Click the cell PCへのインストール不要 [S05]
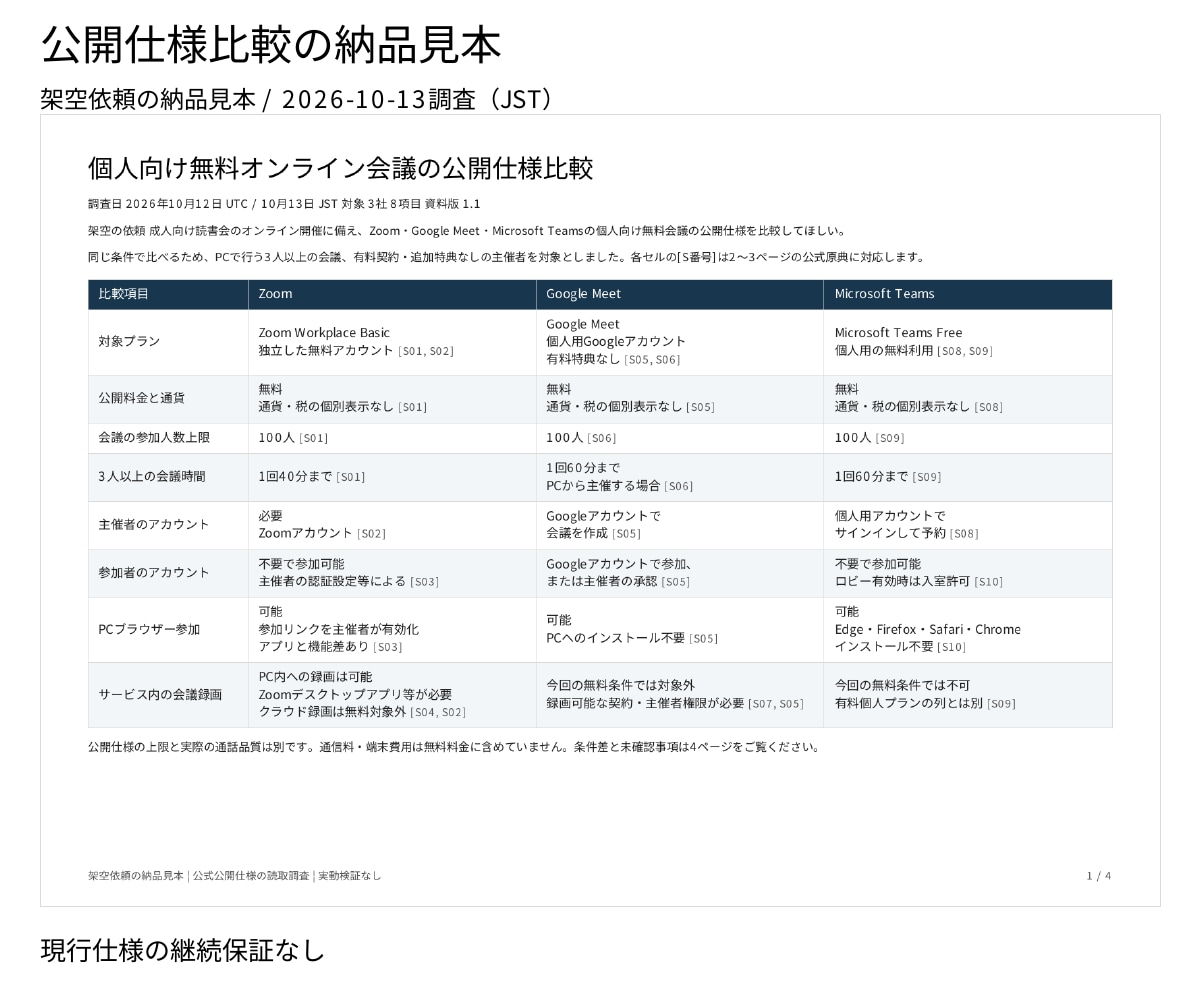The image size is (1200, 1000). point(680,630)
